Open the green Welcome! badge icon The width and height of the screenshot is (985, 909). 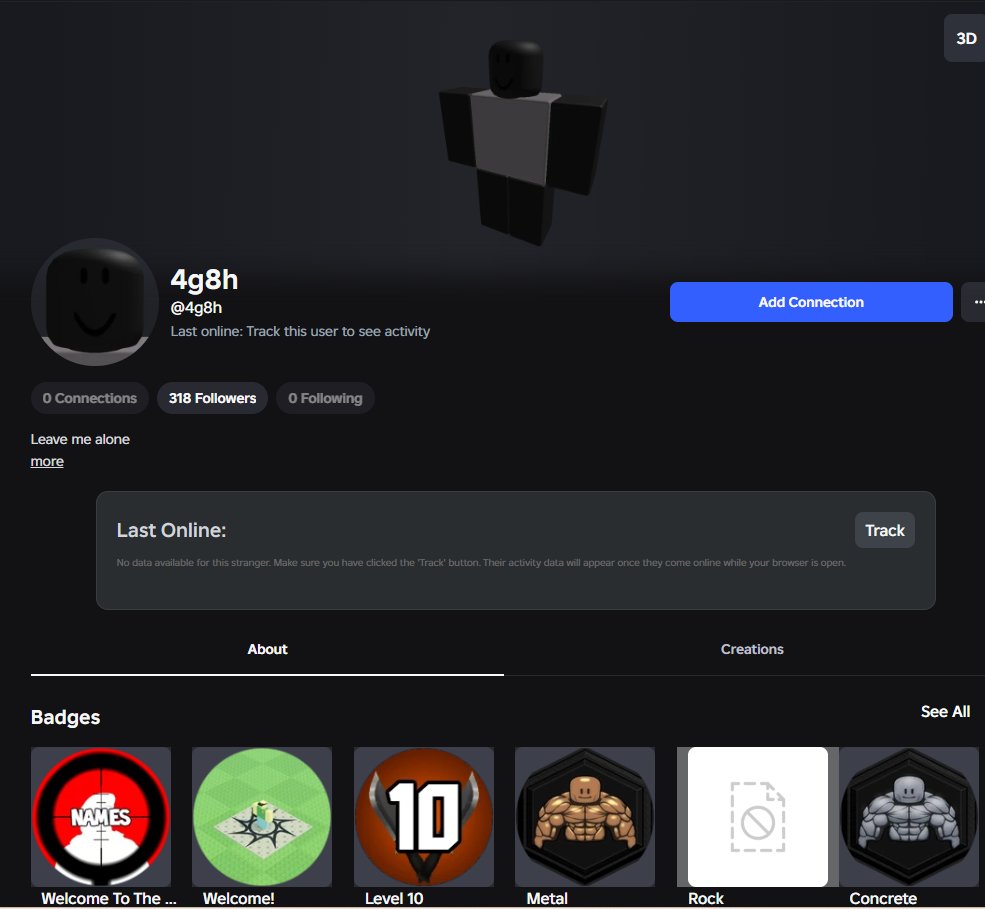click(262, 817)
